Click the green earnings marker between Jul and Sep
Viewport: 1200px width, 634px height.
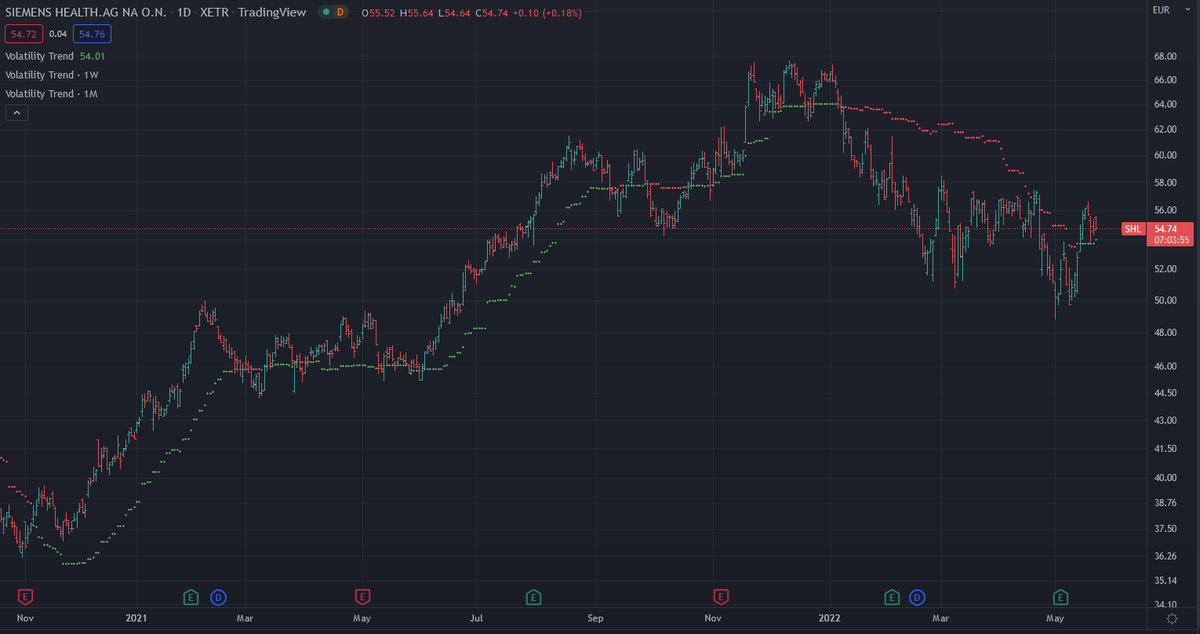coord(533,597)
